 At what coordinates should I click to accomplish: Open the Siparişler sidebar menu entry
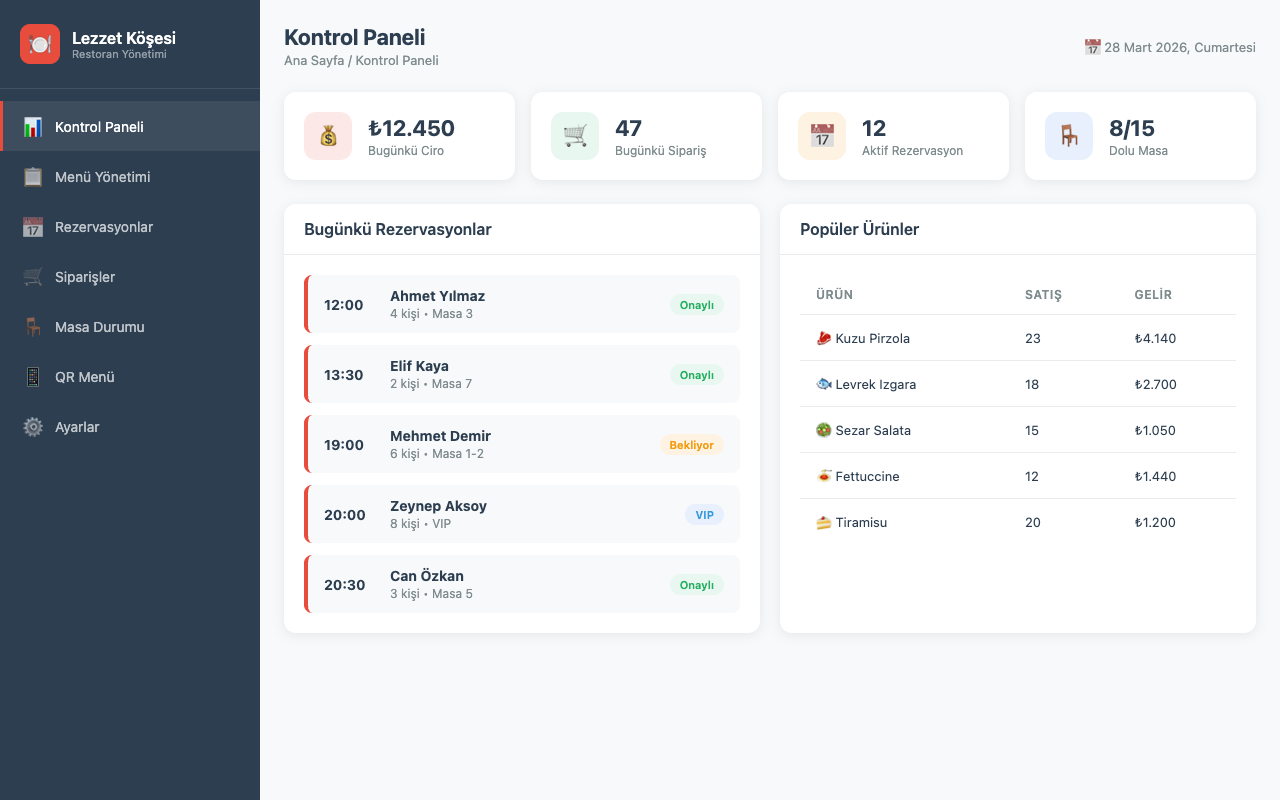point(130,277)
